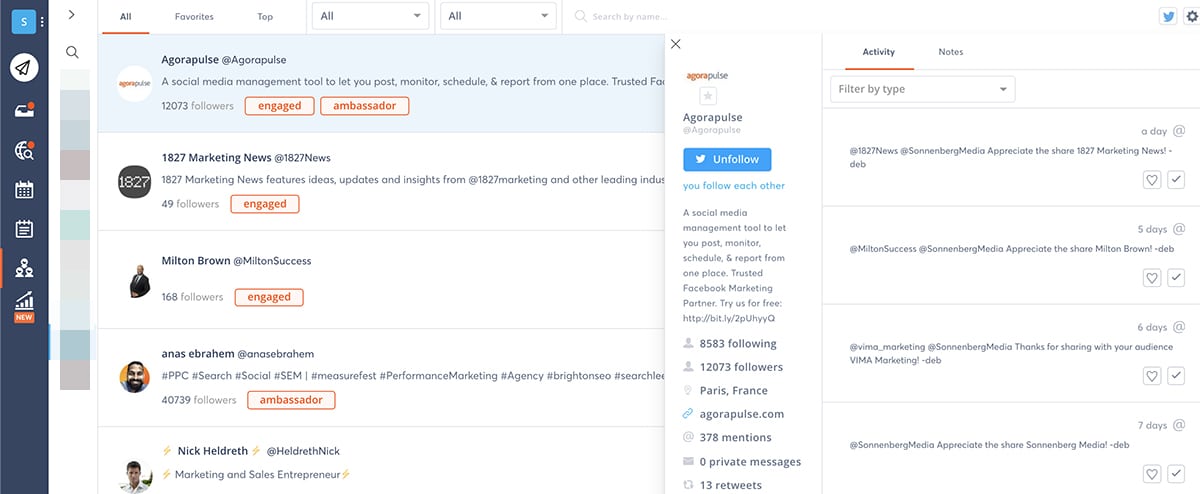Close the Agorapulse profile detail panel
The width and height of the screenshot is (1200, 494).
pos(675,44)
